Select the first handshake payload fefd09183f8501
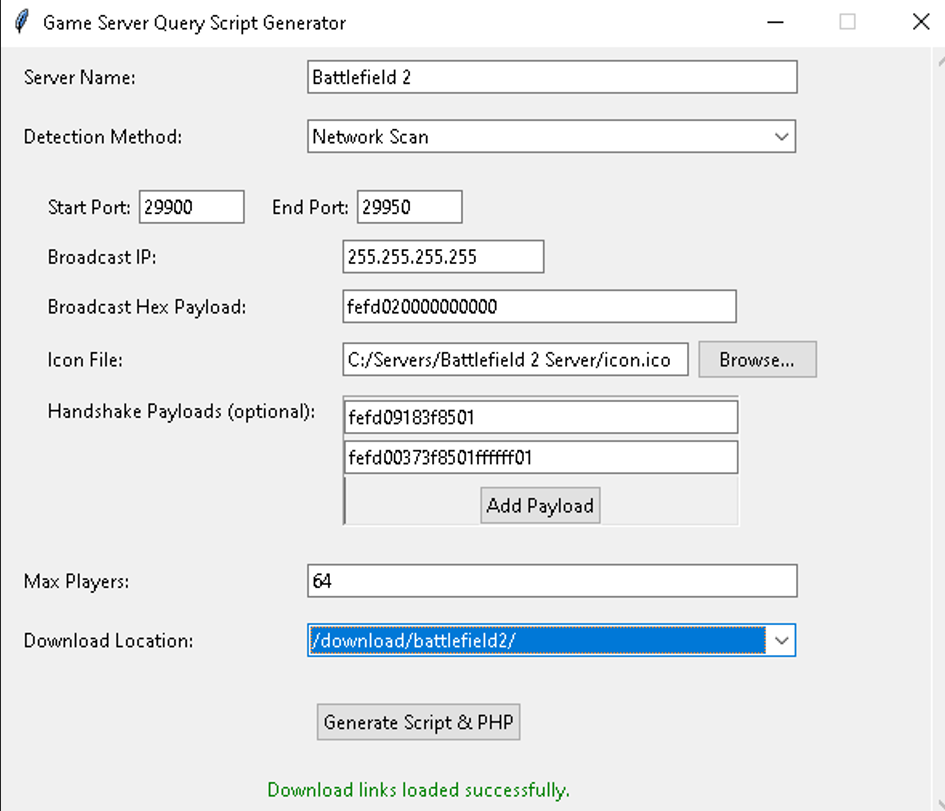 (540, 418)
